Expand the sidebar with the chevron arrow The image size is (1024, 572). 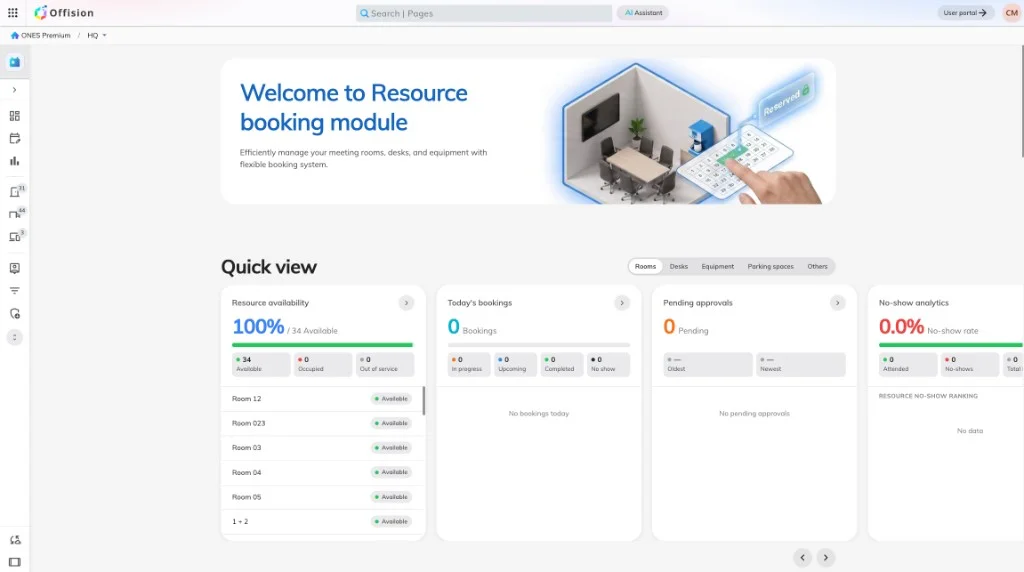coord(14,90)
